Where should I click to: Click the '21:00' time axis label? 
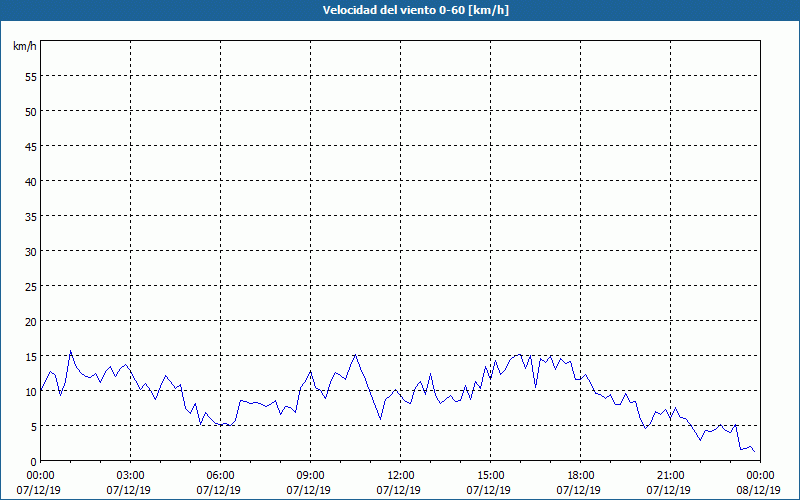pos(670,476)
